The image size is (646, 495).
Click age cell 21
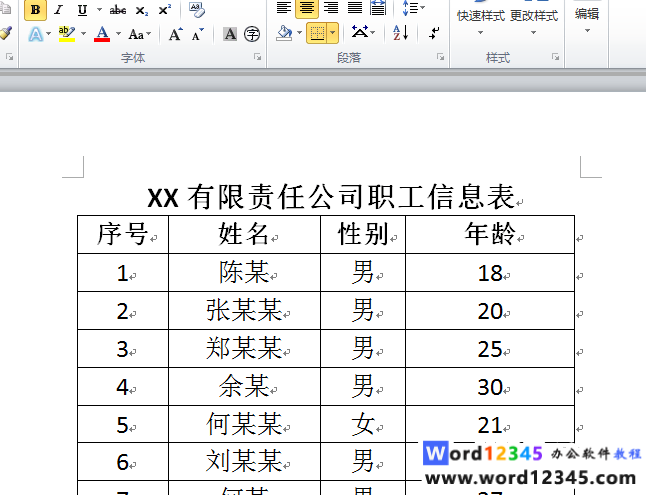(x=490, y=425)
